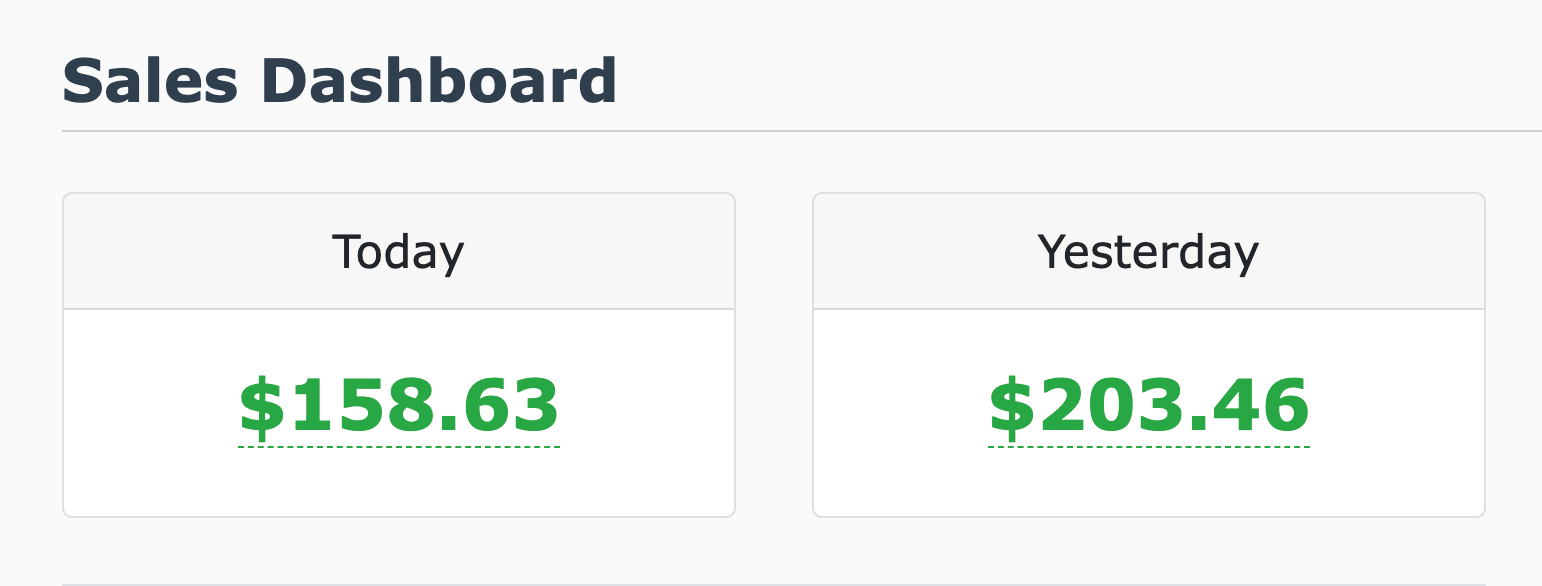This screenshot has height=586, width=1542.
Task: Click the dollar sign in yesterday's amount
Action: (1012, 407)
